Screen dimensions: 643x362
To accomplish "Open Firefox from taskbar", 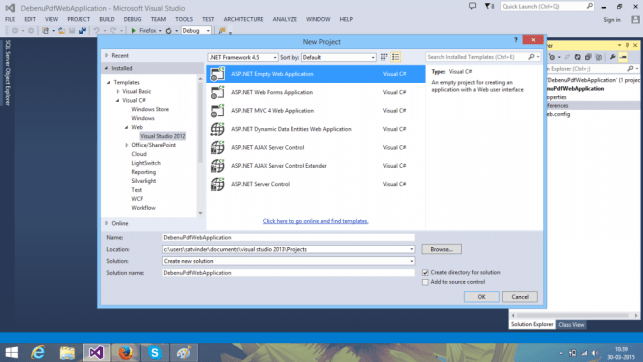I will pyautogui.click(x=125, y=352).
